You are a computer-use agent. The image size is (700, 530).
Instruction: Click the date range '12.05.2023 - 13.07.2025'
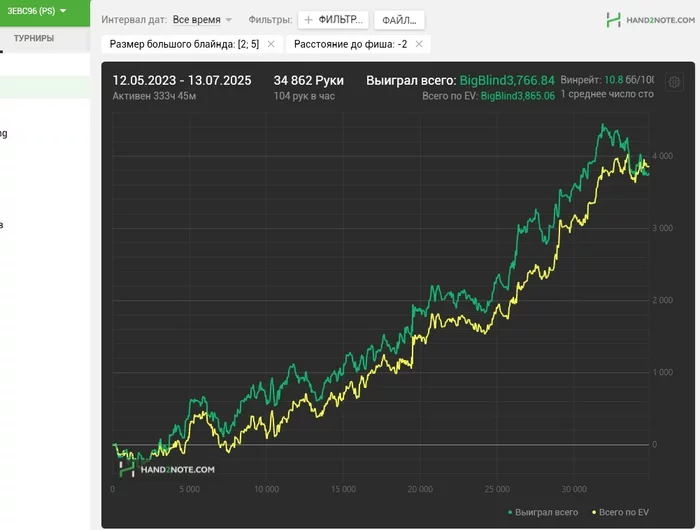click(182, 80)
